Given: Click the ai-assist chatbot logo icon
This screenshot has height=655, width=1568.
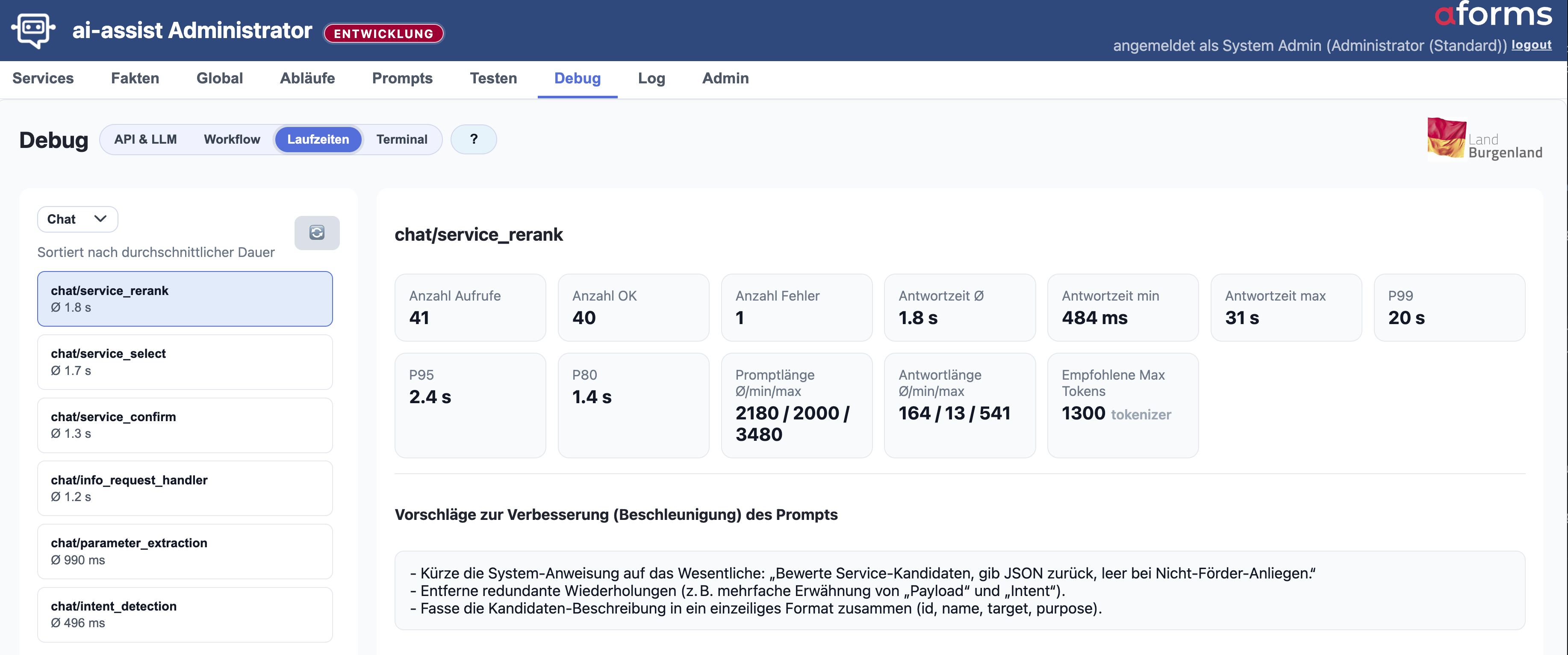Looking at the screenshot, I should 33,30.
